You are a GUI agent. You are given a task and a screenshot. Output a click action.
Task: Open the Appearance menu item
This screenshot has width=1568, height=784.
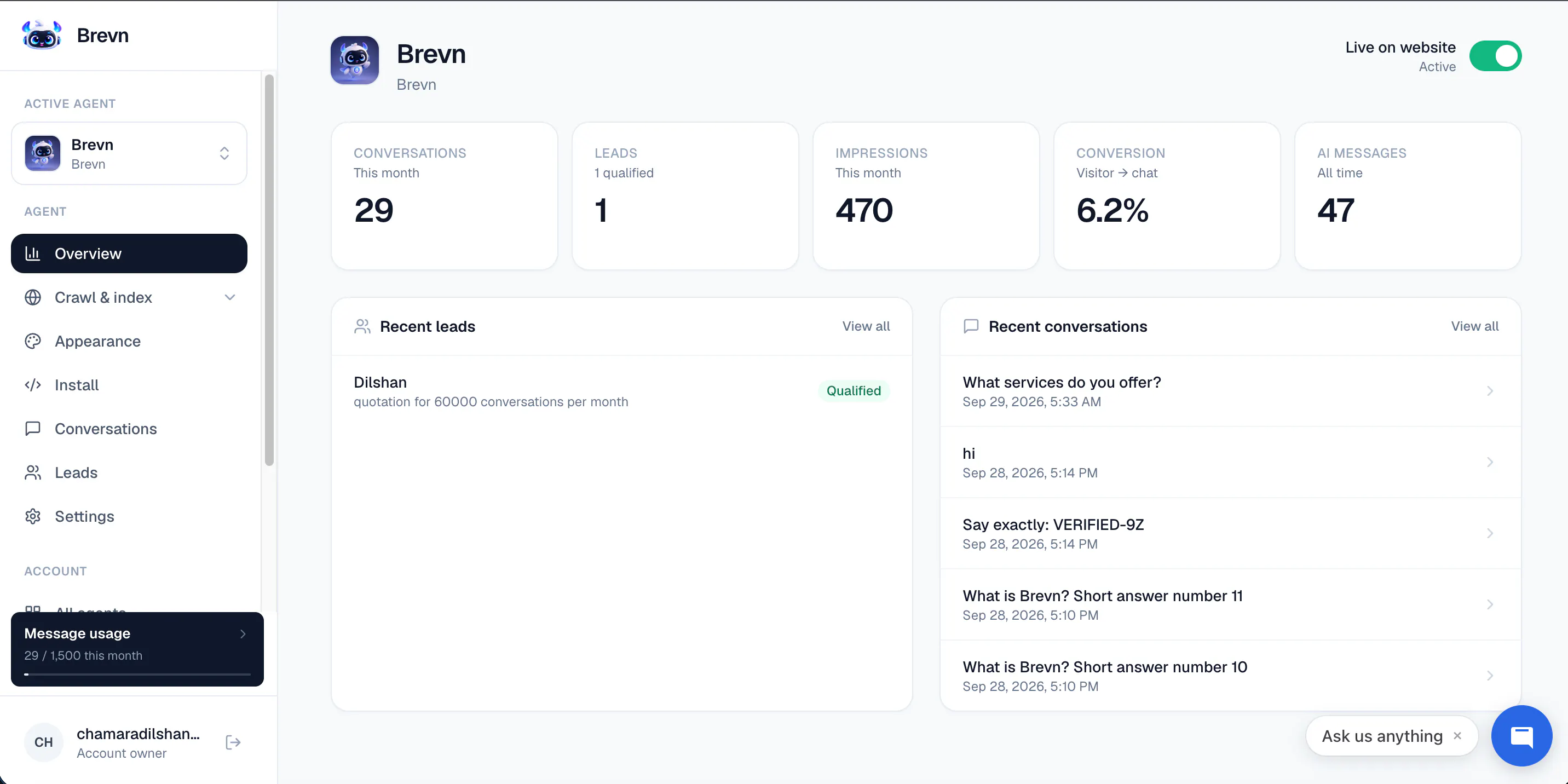(x=129, y=341)
